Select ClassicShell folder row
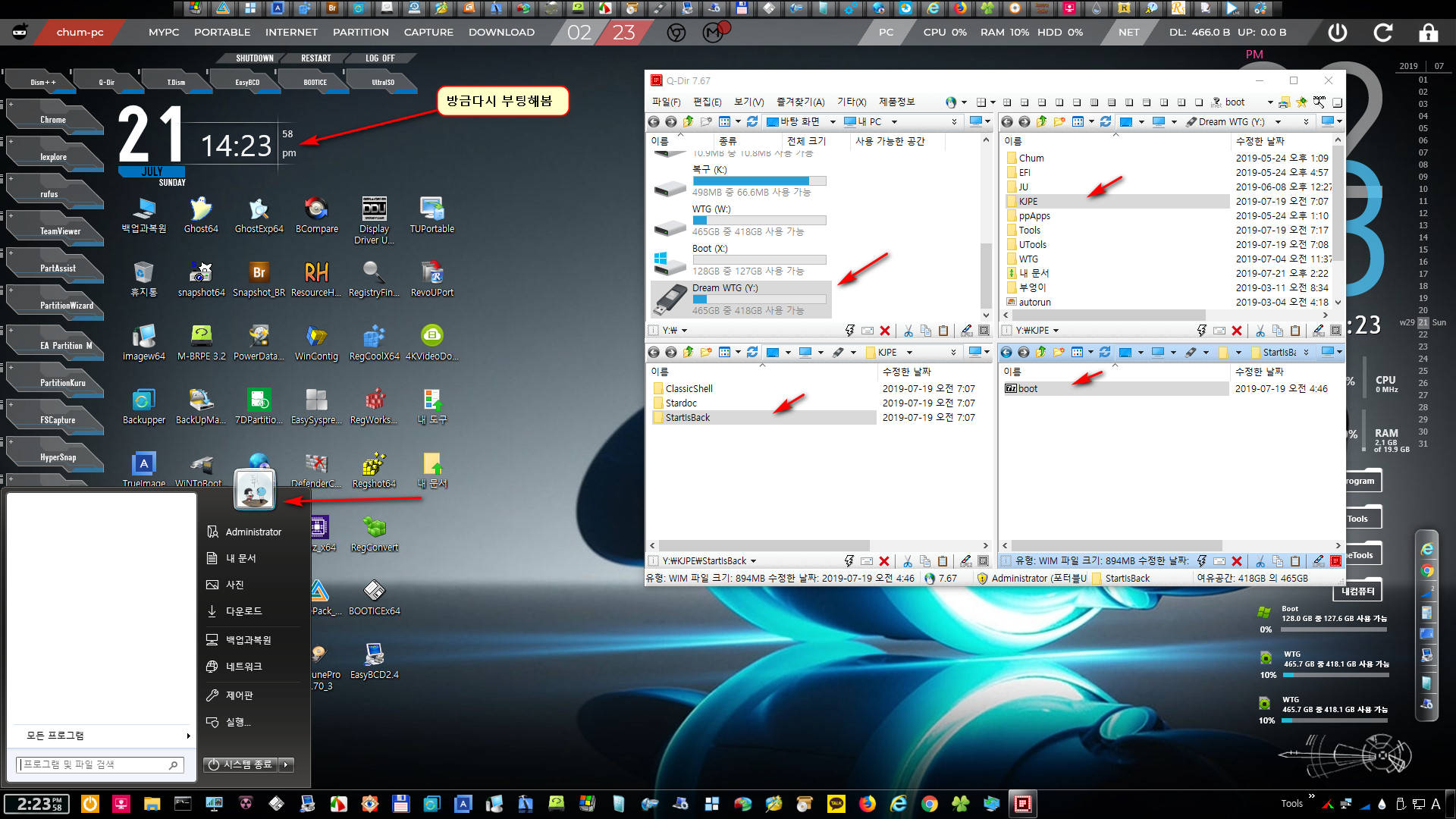Viewport: 1456px width, 819px height. [764, 389]
